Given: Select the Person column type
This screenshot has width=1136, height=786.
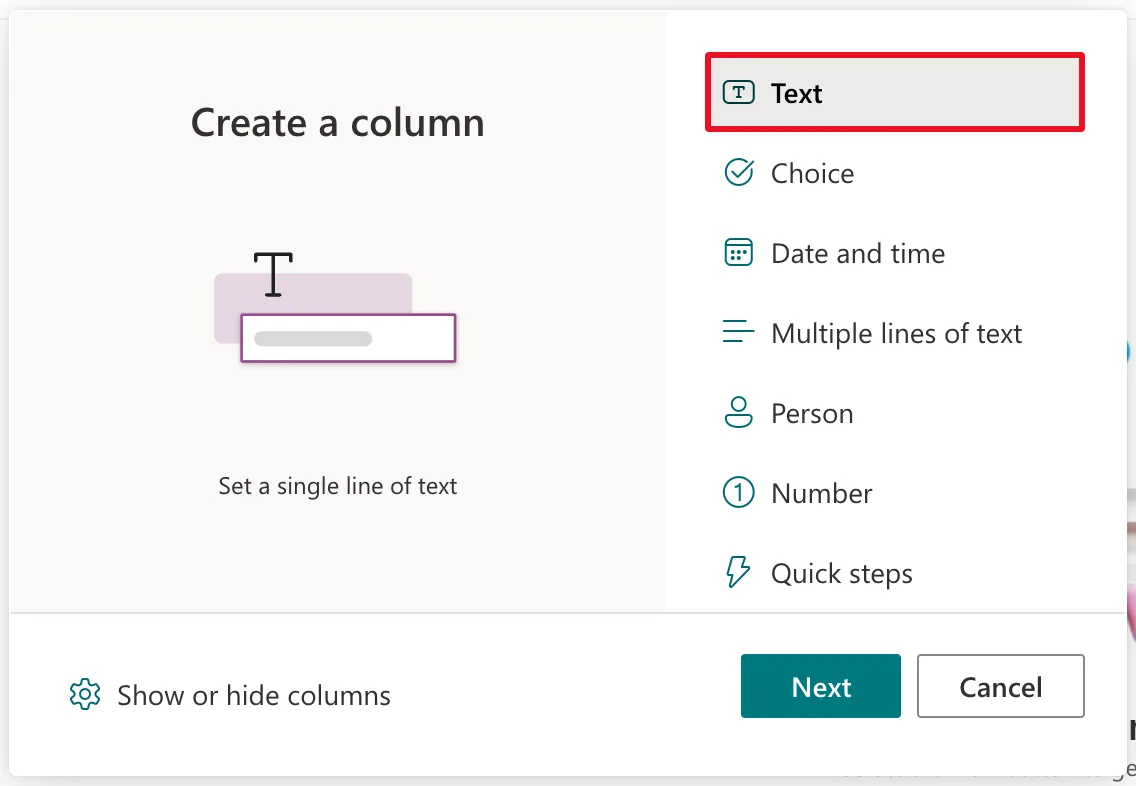Looking at the screenshot, I should [x=895, y=414].
